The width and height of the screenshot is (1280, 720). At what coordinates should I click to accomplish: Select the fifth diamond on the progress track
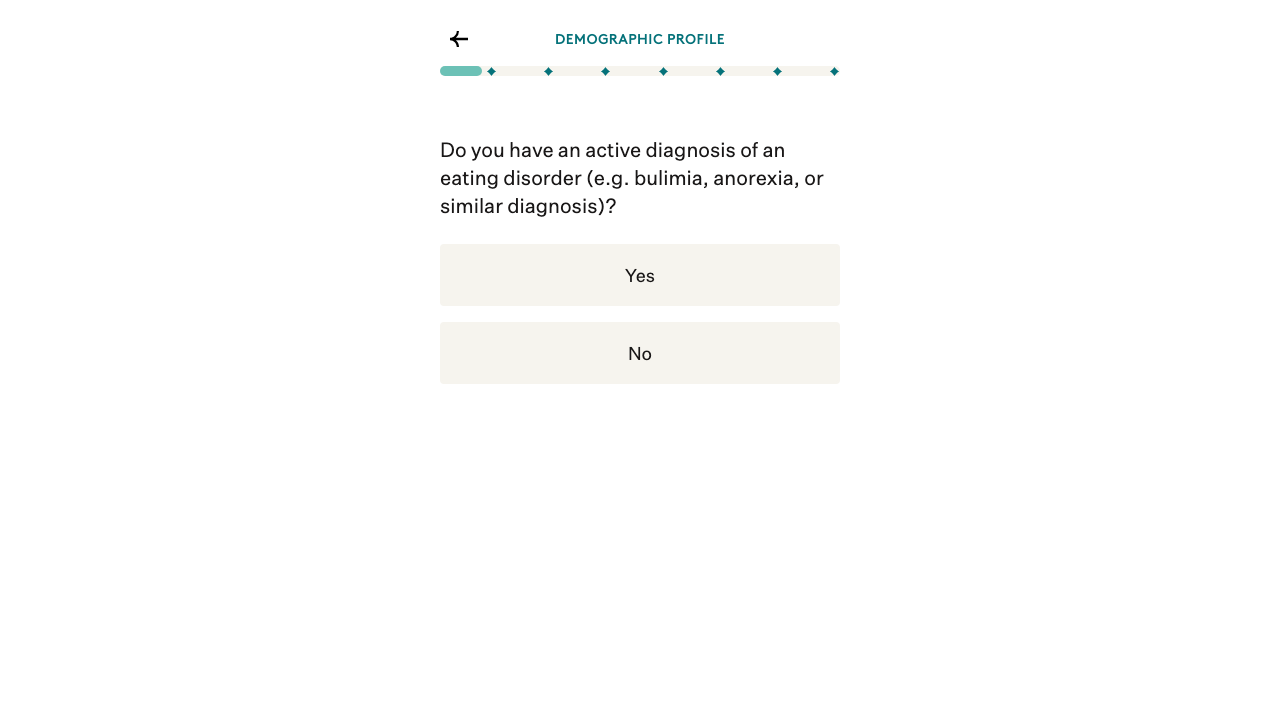[x=720, y=71]
